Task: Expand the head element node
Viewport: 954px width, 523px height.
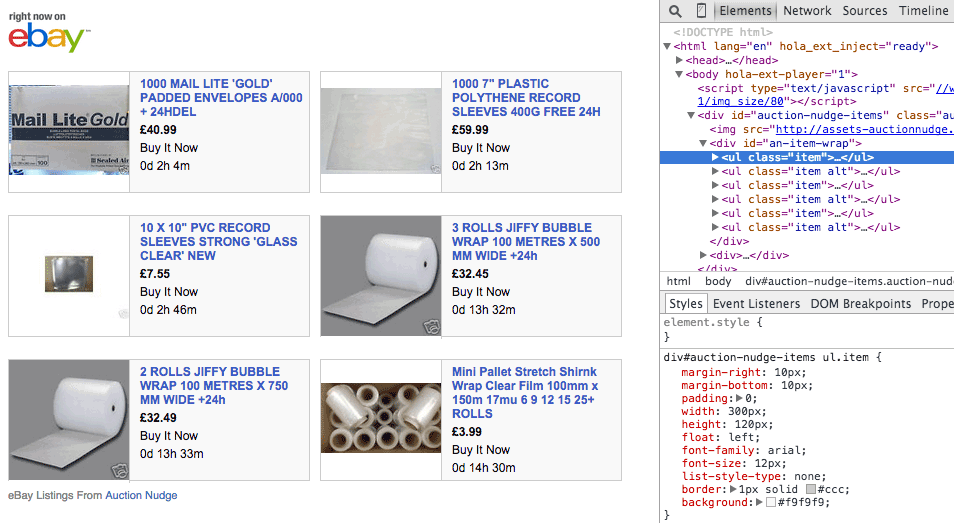Action: 679,60
